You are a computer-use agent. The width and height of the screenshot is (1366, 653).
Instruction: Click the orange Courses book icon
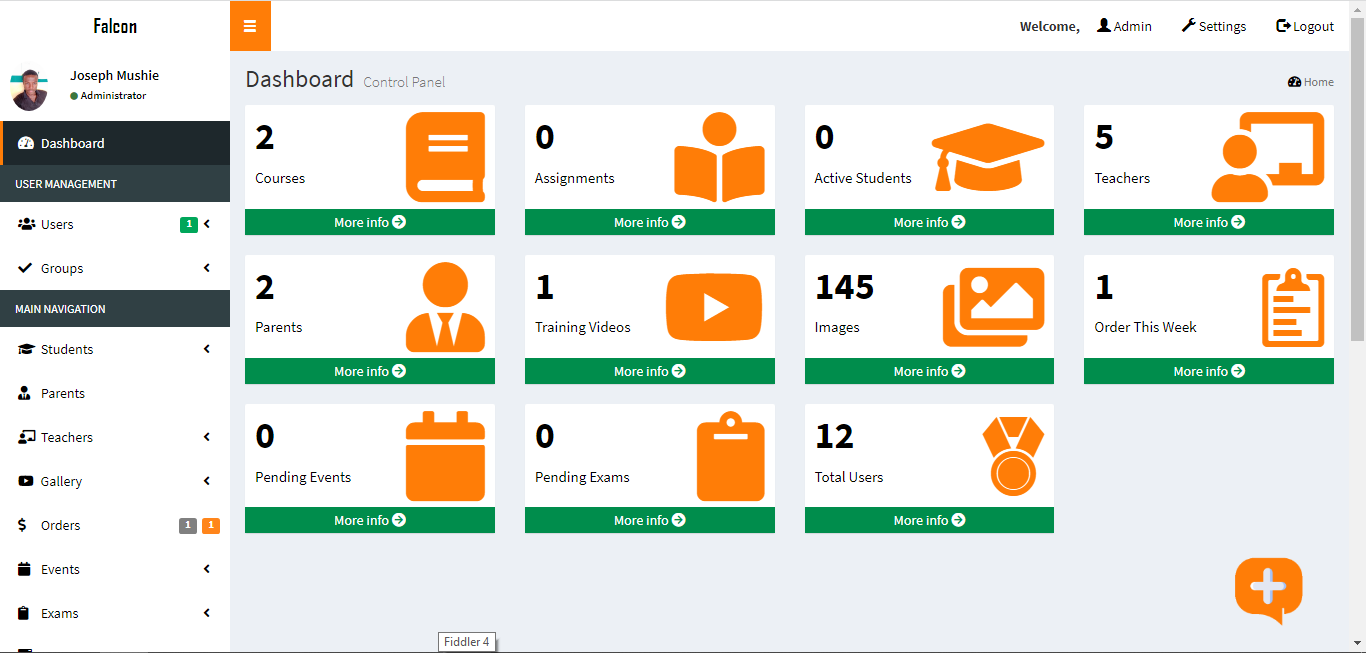445,157
